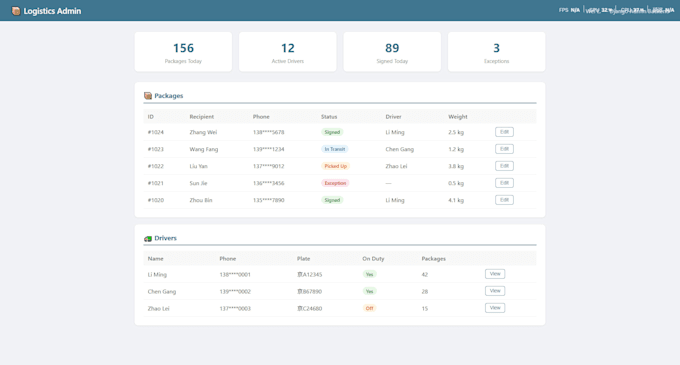
Task: Click package ID #1024
Action: click(156, 132)
